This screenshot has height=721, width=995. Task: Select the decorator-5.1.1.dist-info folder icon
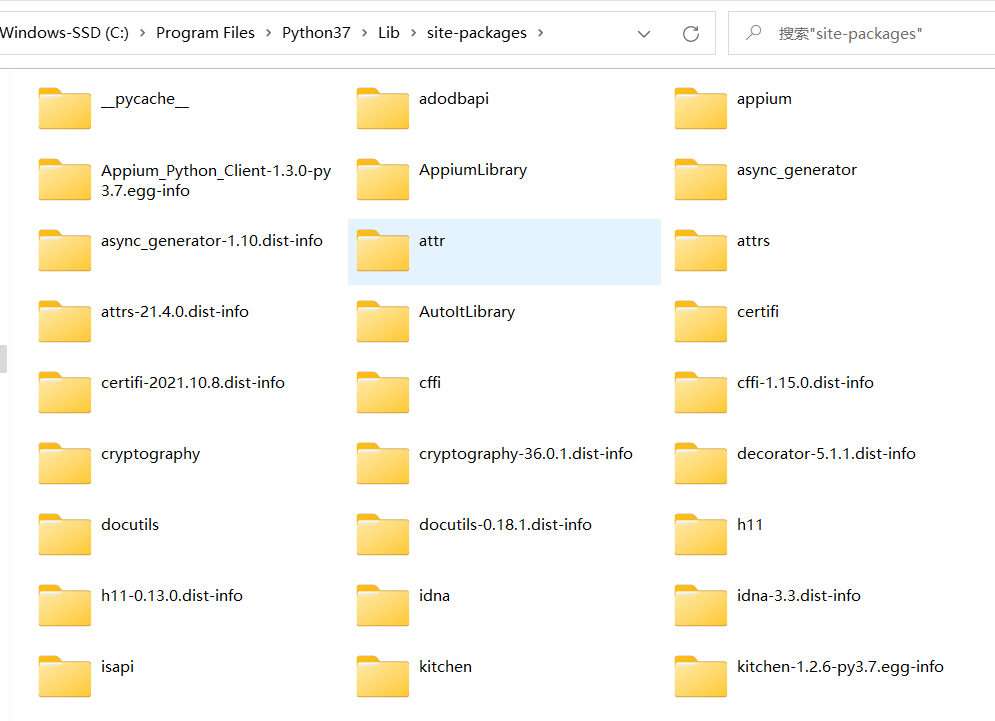[x=701, y=464]
